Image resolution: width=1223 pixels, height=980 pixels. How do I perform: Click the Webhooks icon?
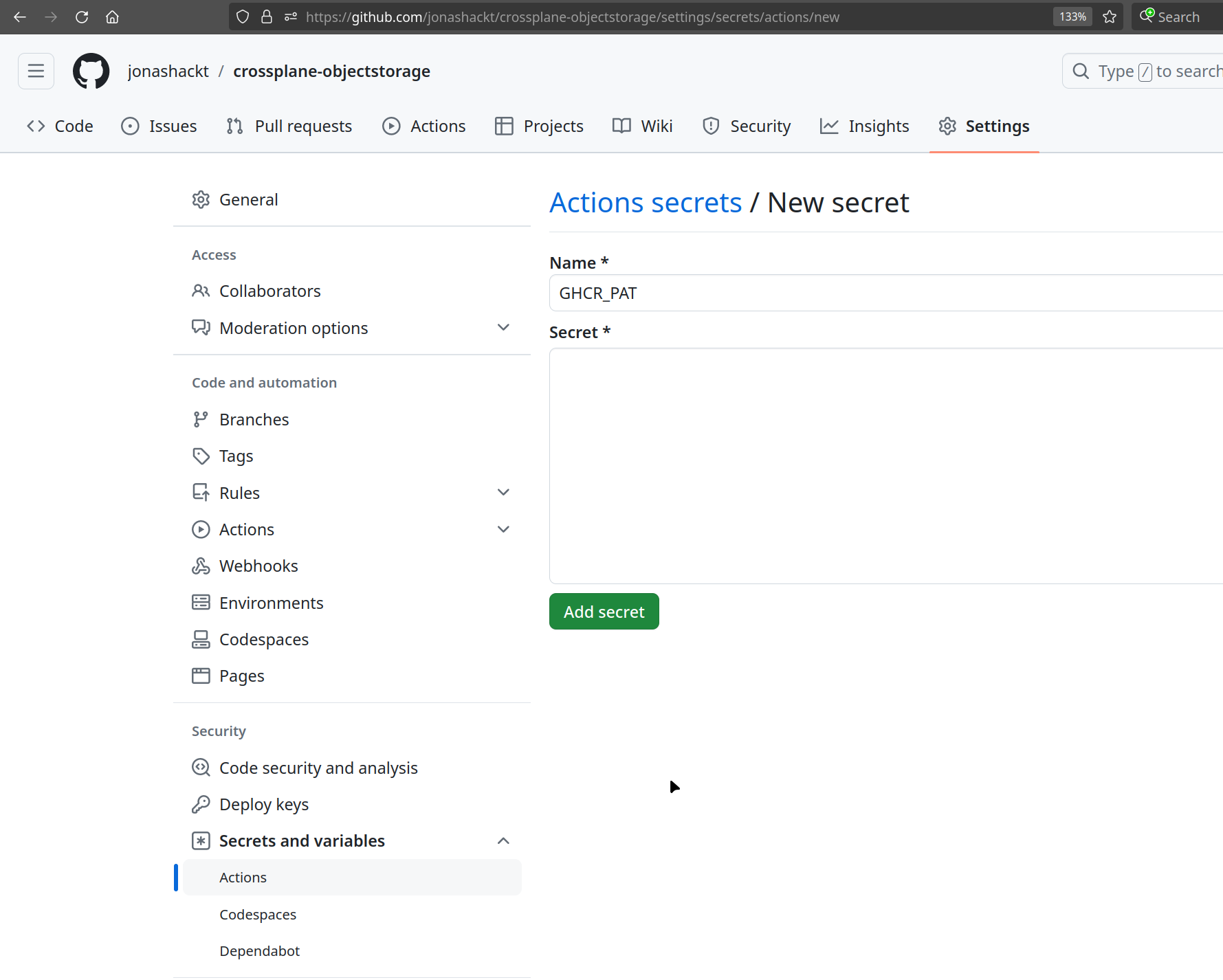click(201, 566)
